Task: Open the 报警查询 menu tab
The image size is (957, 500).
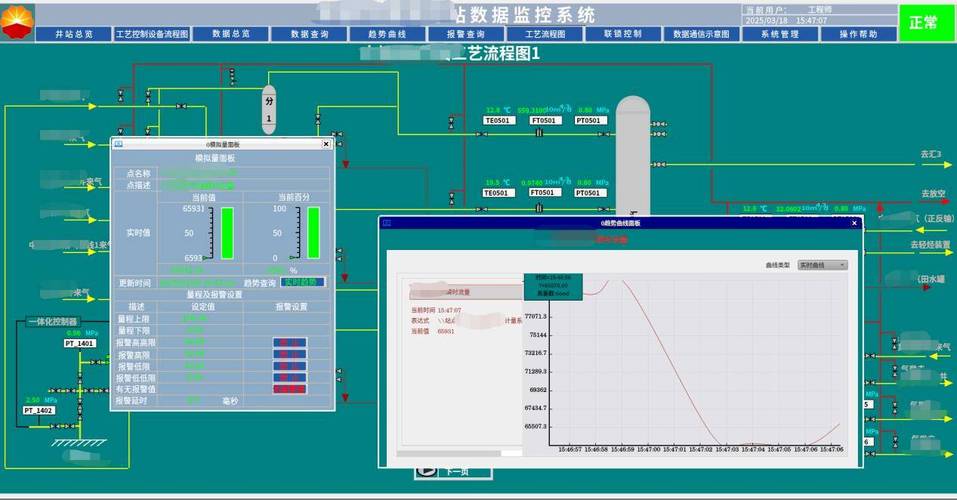Action: click(466, 34)
